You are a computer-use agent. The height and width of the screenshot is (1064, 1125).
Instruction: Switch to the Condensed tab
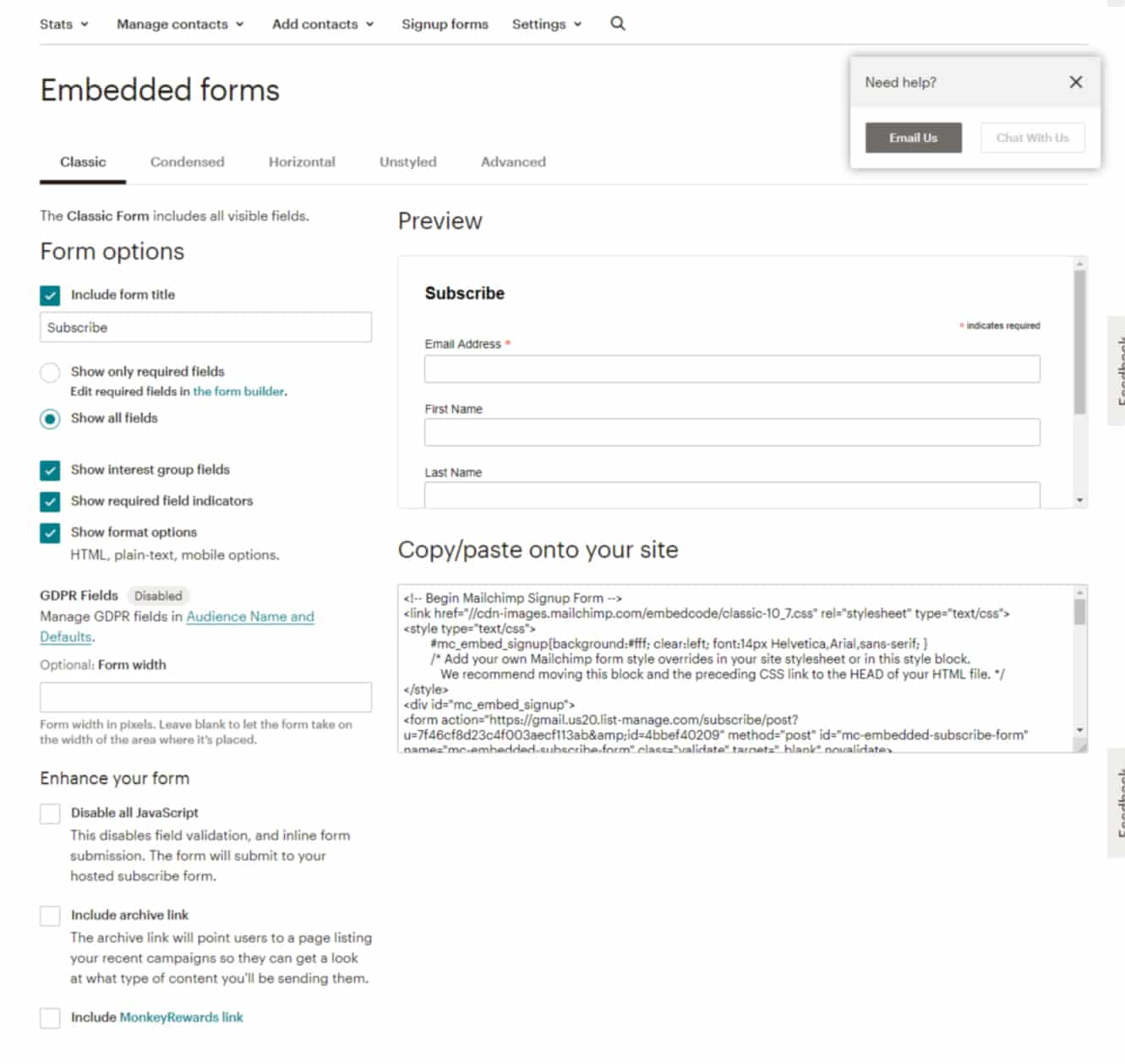pos(187,161)
